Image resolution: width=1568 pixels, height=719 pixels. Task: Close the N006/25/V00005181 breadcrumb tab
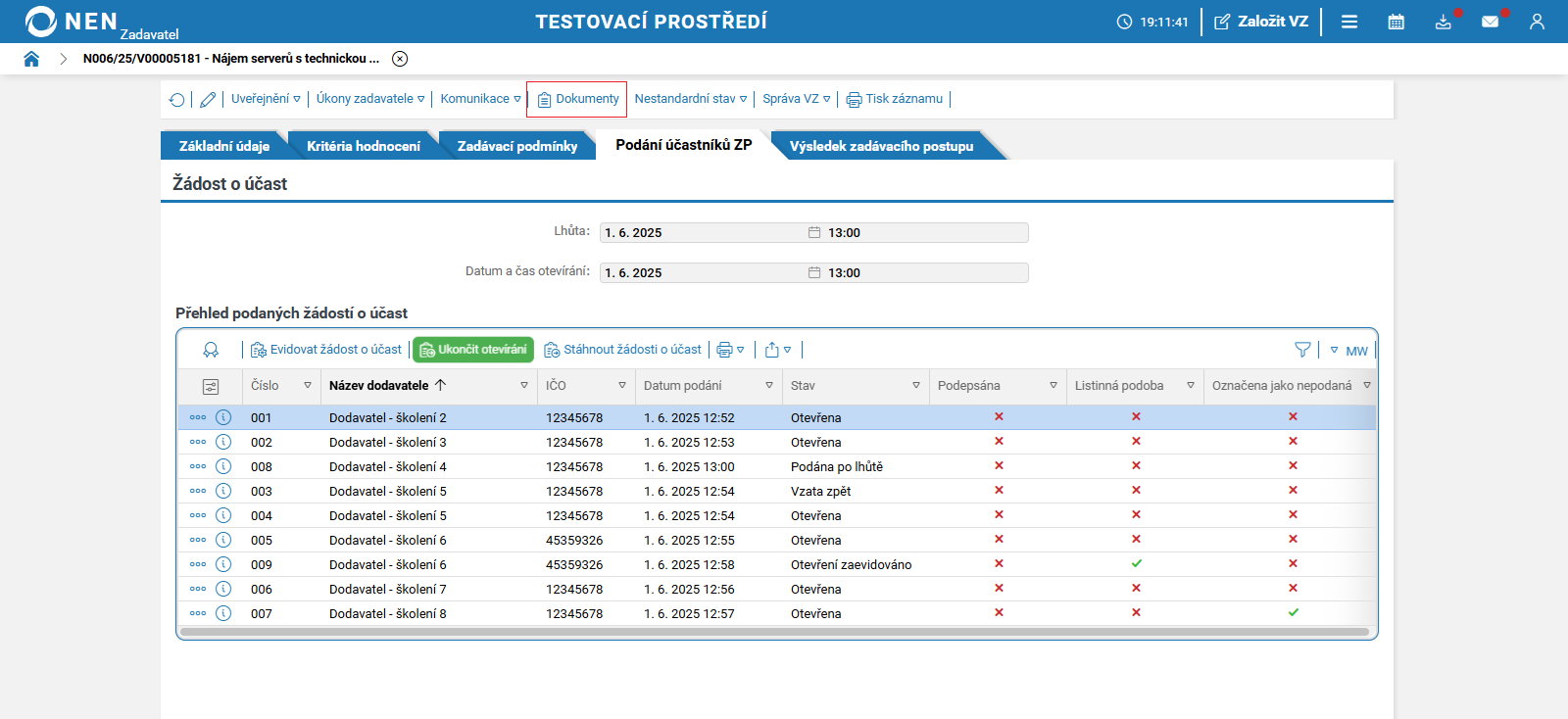coord(400,59)
